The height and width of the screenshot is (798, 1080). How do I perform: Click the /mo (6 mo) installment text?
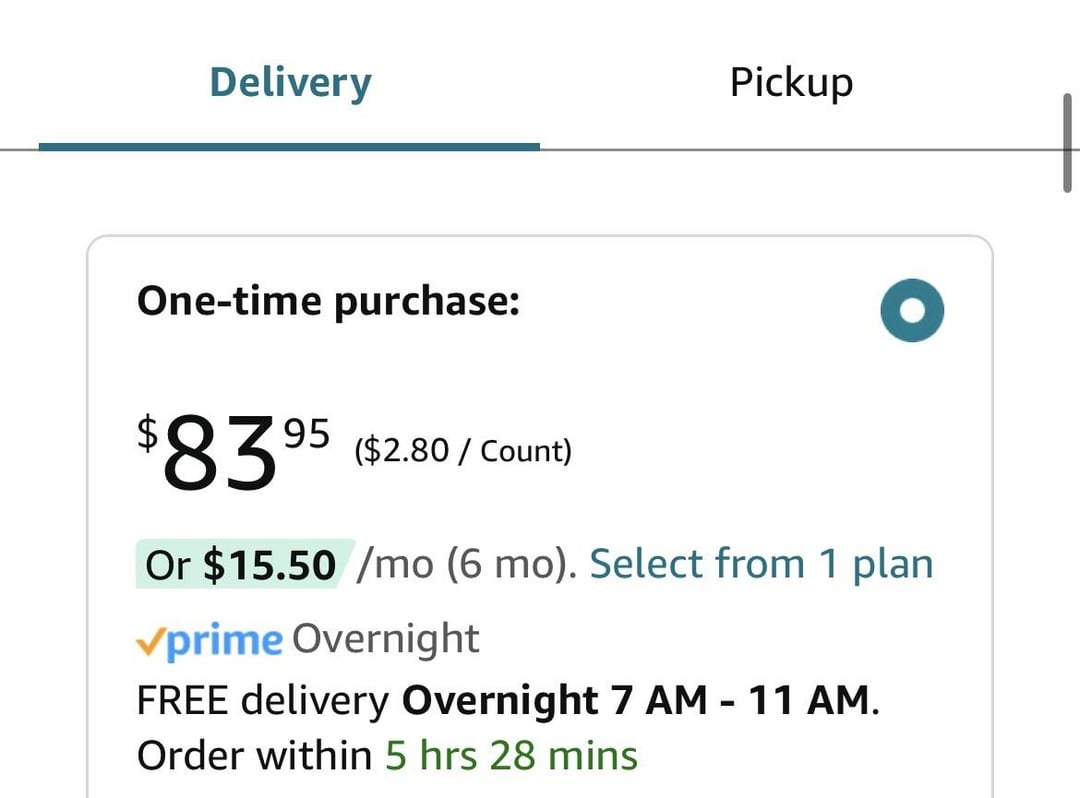(467, 565)
